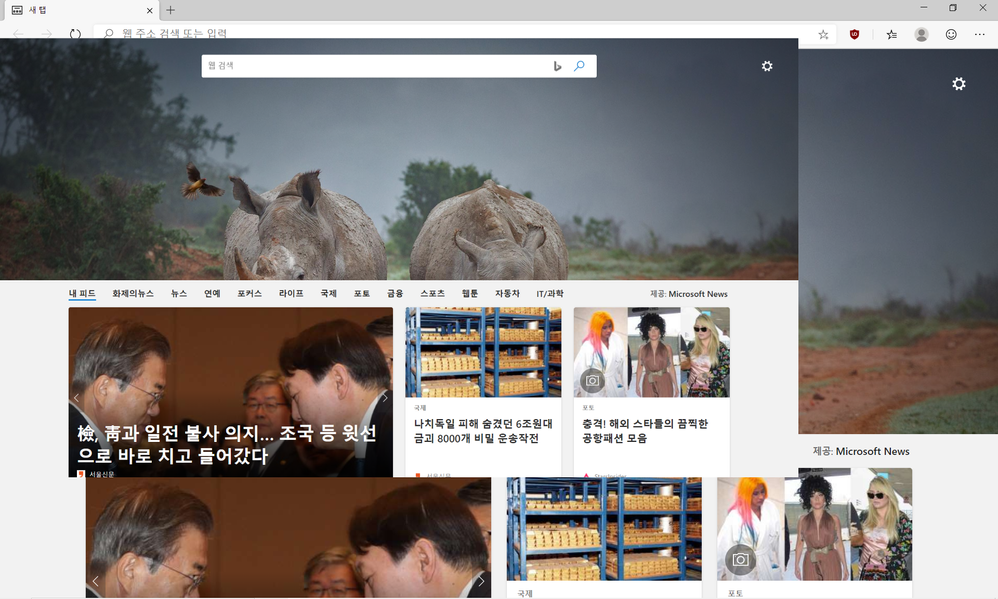Screen dimensions: 998x599
Task: Go back in the carousel with the previous chevron
Action: tap(76, 398)
